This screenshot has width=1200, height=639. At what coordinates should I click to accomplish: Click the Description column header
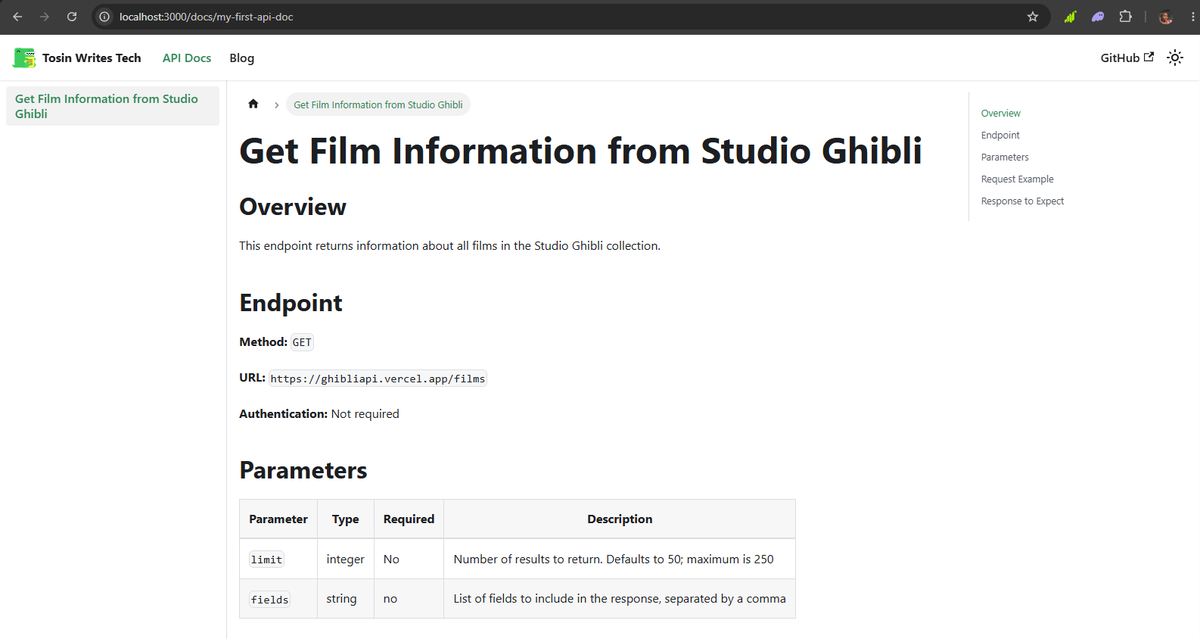click(x=620, y=519)
